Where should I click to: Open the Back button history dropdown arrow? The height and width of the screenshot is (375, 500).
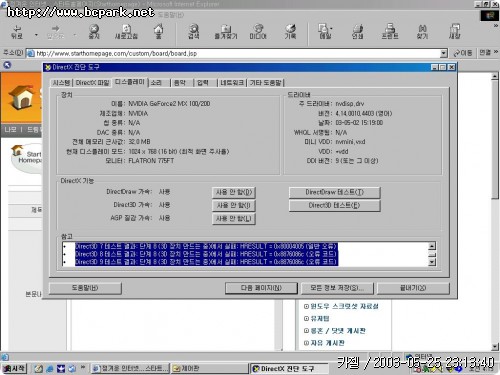pyautogui.click(x=36, y=35)
